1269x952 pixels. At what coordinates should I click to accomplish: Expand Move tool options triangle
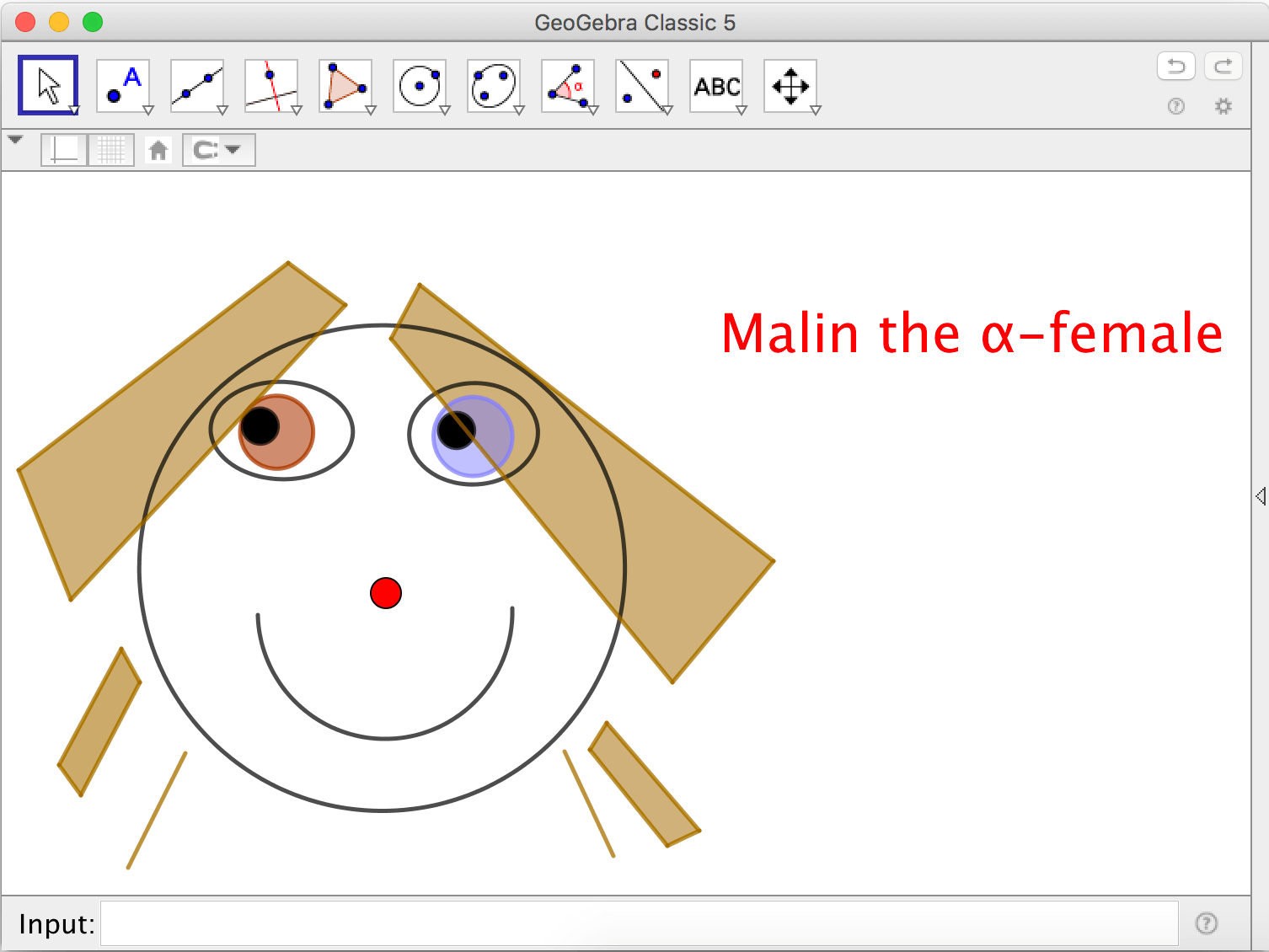point(73,110)
